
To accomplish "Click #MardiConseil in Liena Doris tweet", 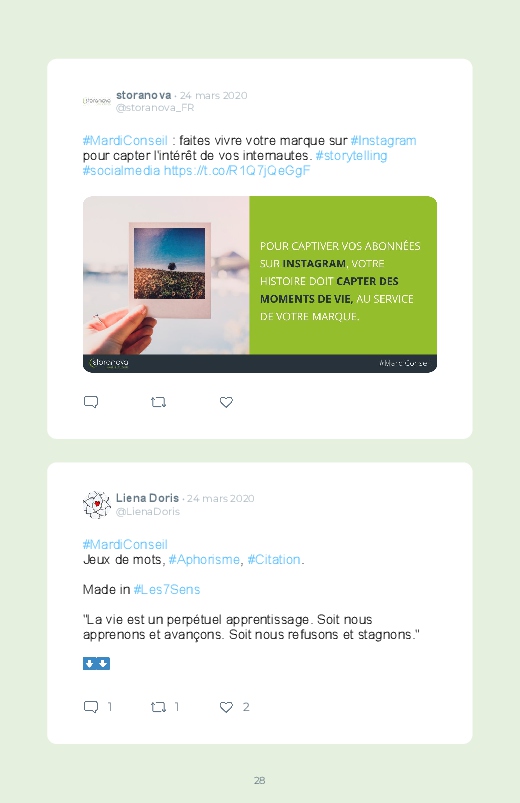I will pos(125,544).
